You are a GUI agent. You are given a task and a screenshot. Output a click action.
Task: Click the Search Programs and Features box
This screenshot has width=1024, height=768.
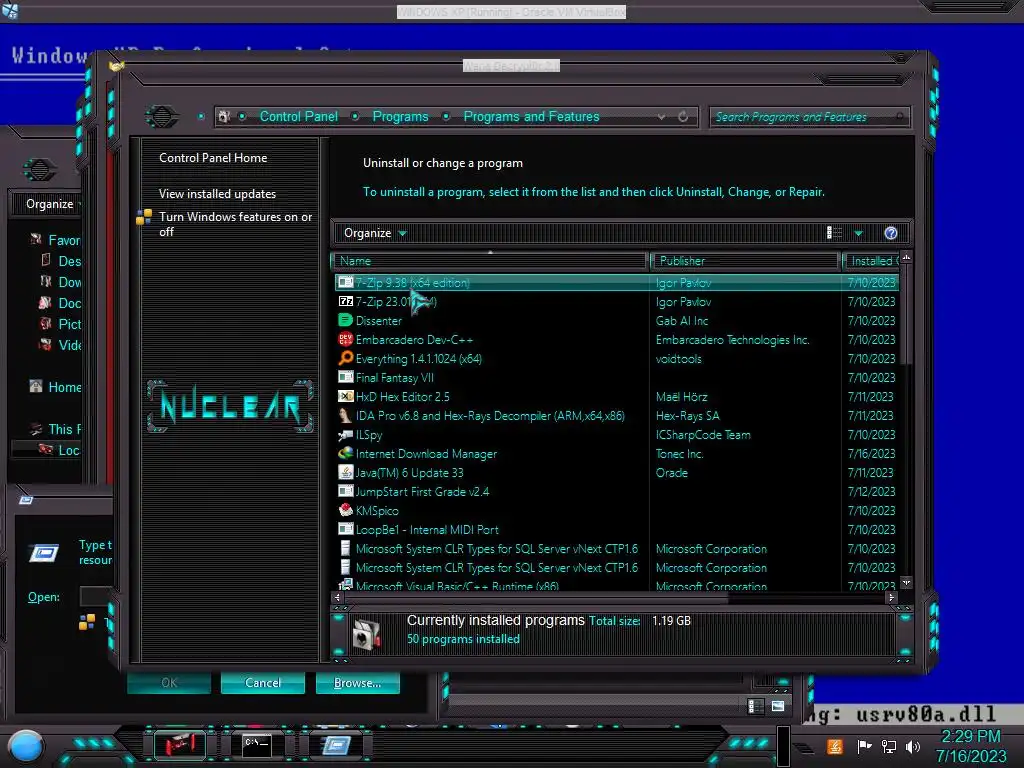pos(808,117)
